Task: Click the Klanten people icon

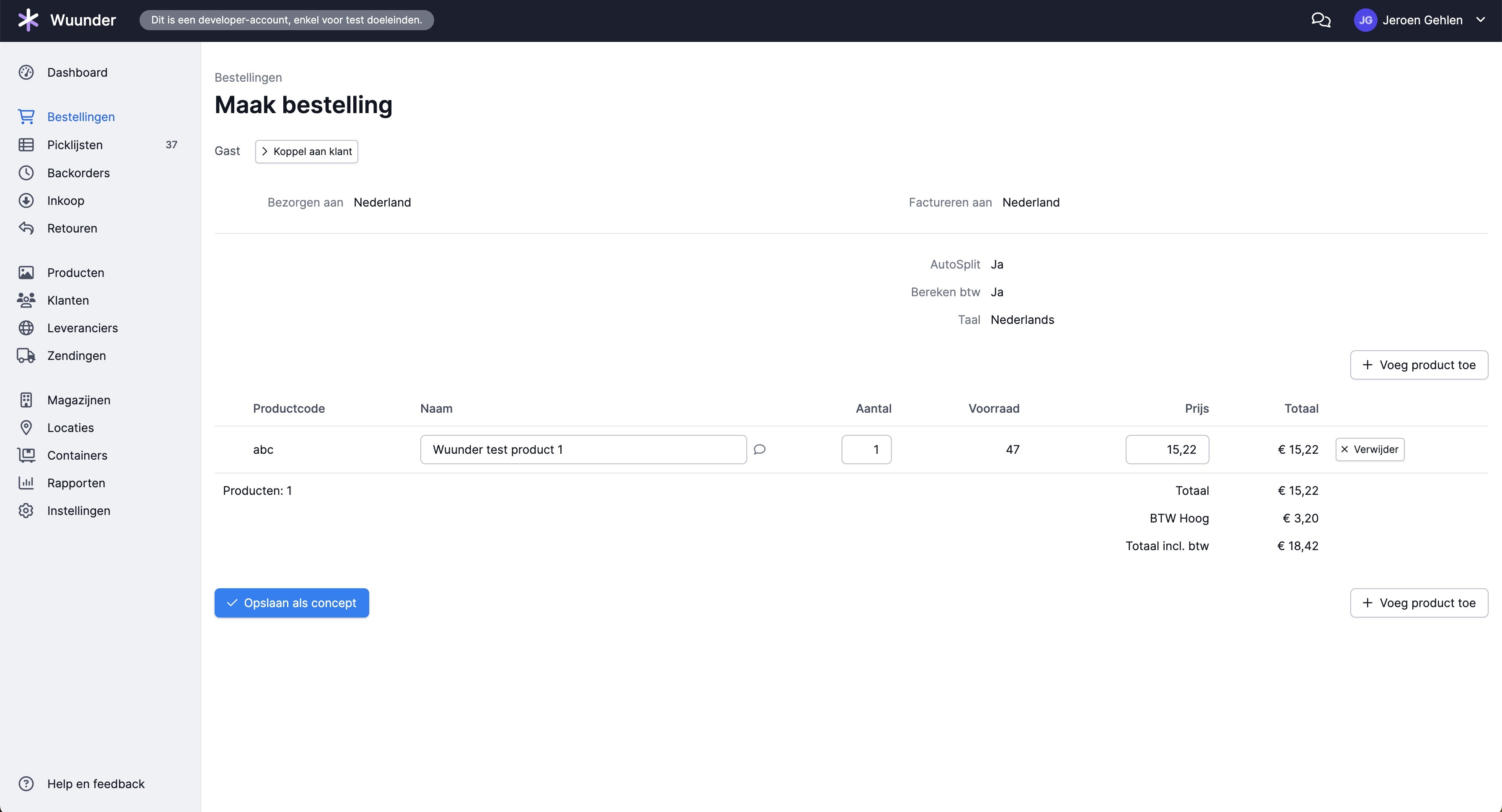Action: (26, 300)
